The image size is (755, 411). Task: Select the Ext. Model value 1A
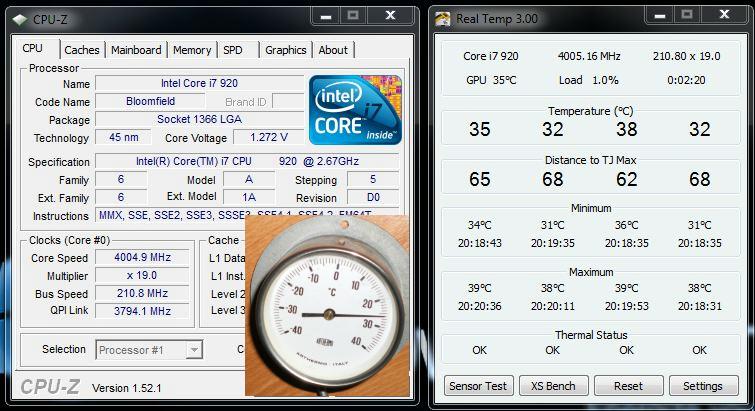click(249, 197)
